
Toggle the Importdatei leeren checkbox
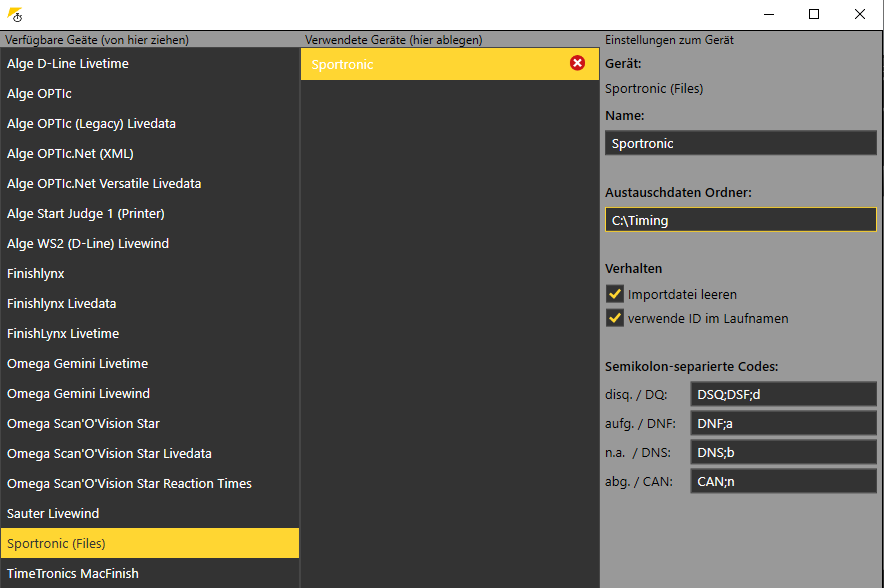(x=615, y=294)
